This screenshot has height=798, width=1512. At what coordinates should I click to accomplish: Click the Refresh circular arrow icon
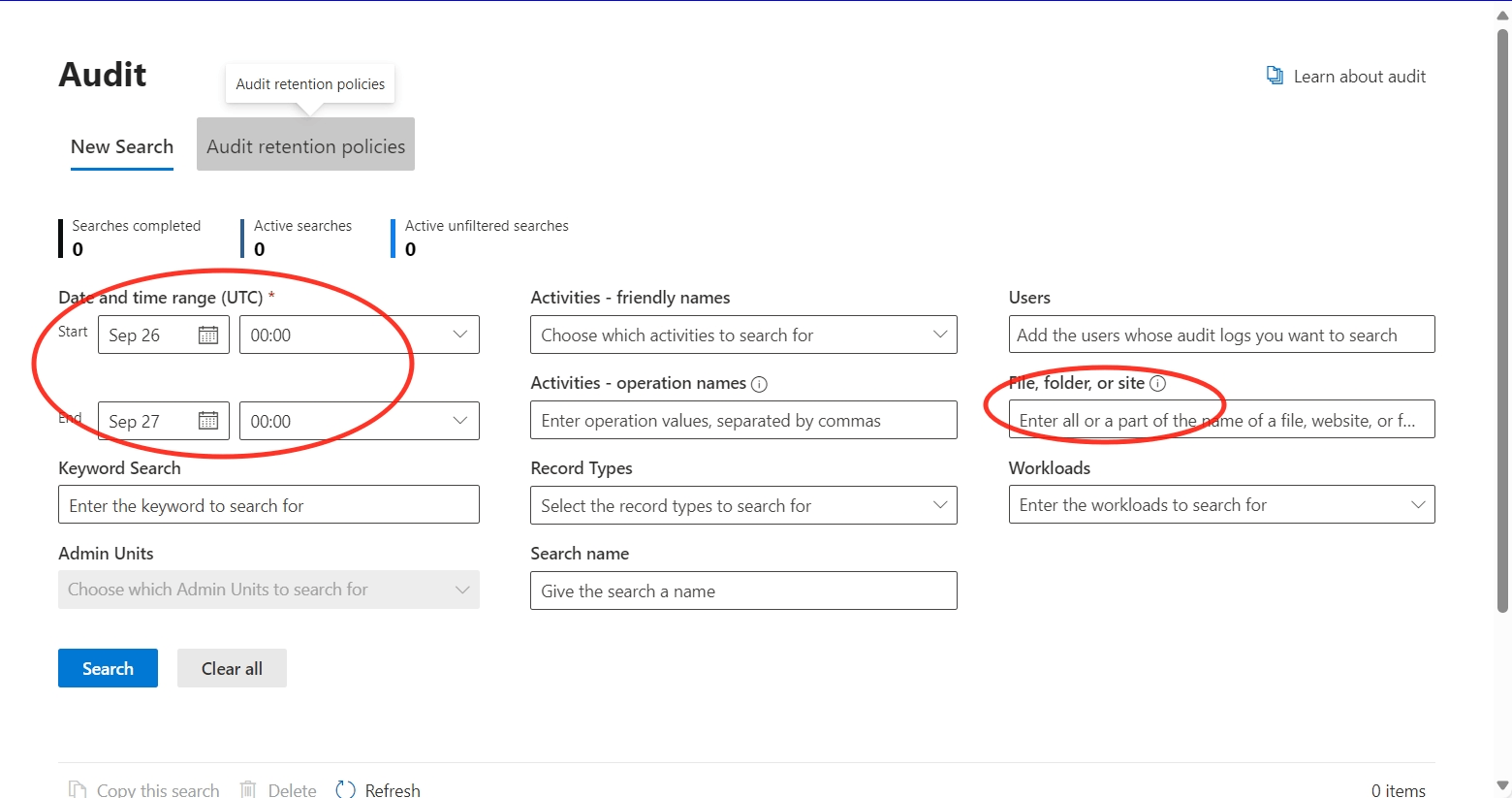click(x=345, y=789)
